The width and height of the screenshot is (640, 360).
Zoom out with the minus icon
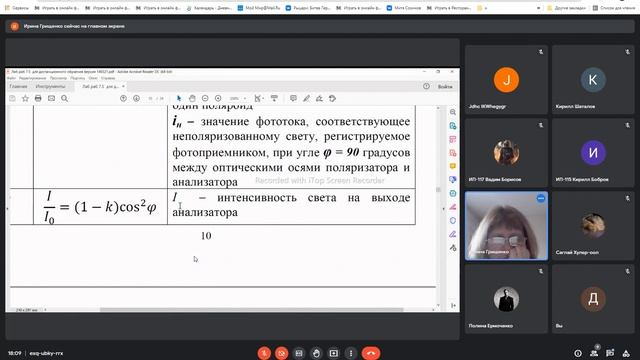(205, 98)
